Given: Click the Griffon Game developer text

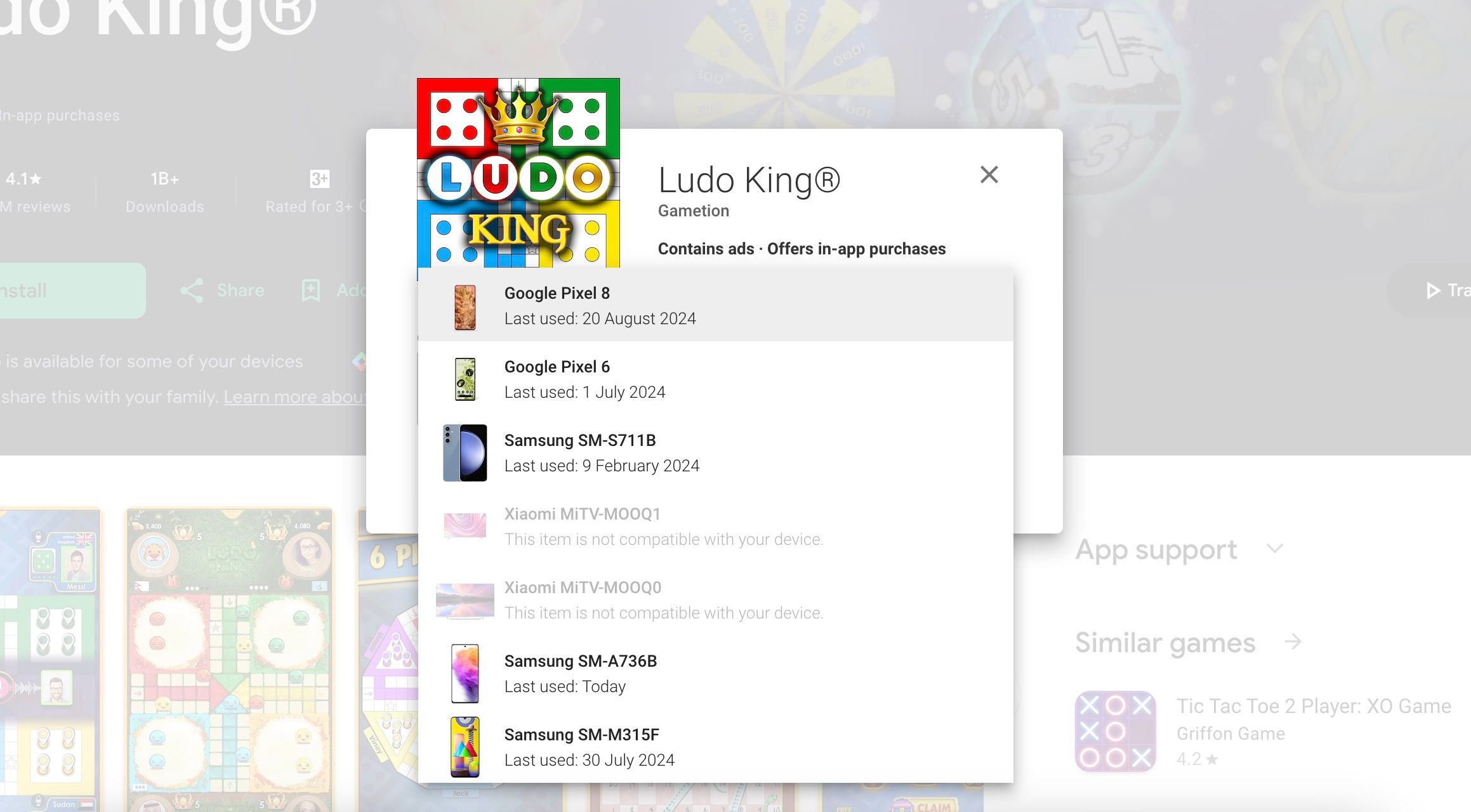Looking at the screenshot, I should click(x=1230, y=733).
